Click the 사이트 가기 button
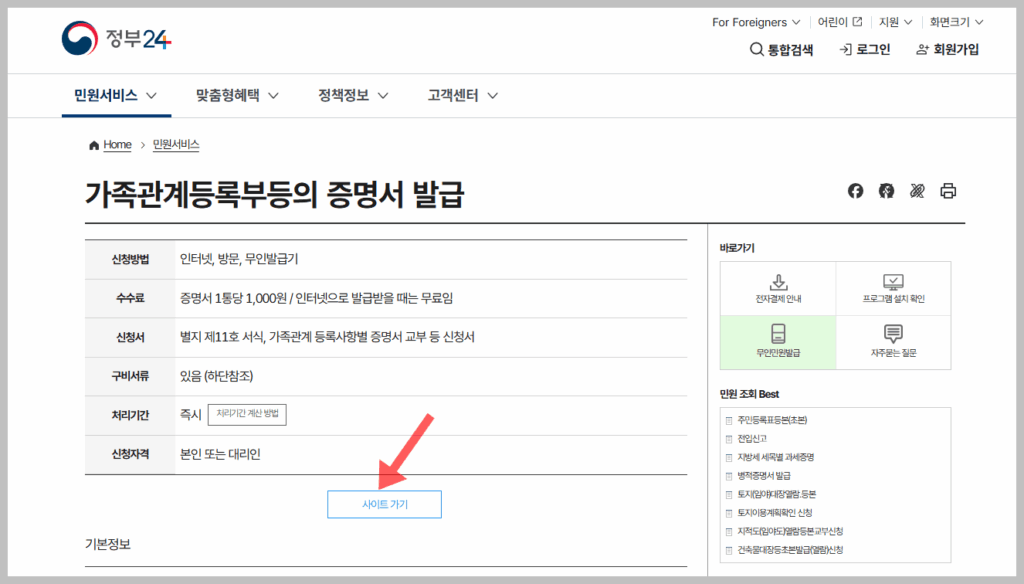The image size is (1024, 584). pos(384,504)
